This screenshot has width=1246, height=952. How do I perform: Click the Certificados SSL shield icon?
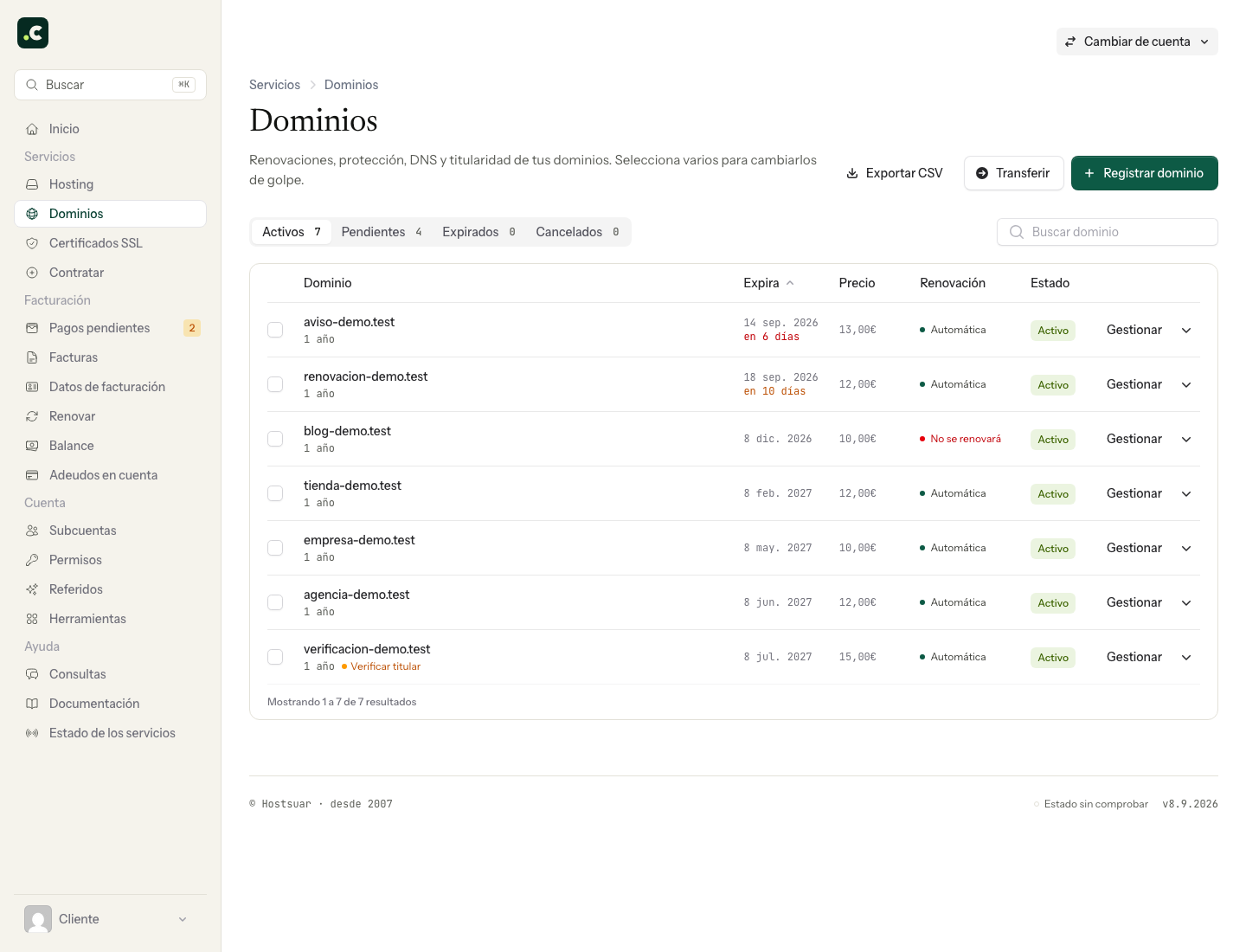[x=32, y=243]
